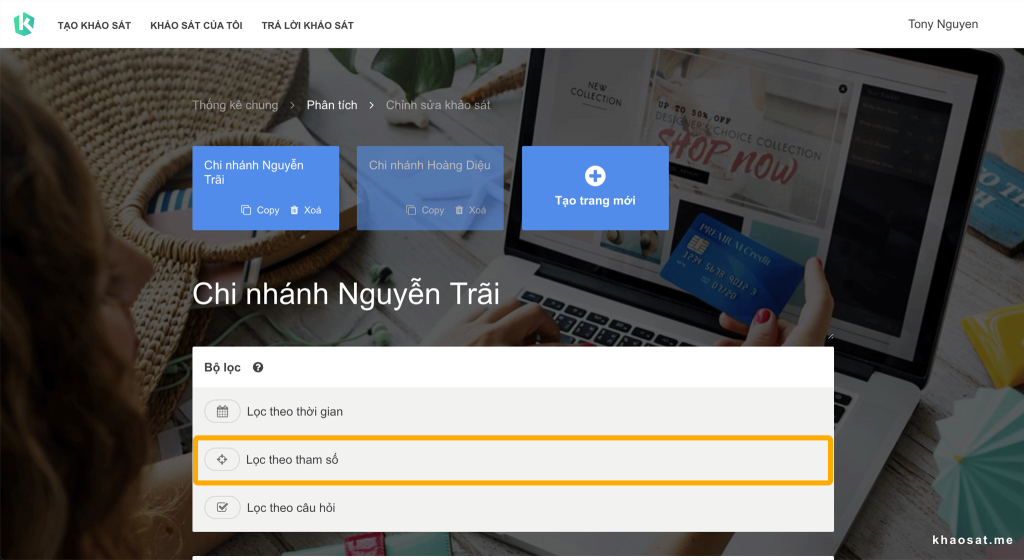The image size is (1024, 560).
Task: Switch to Phân tích tab
Action: (332, 105)
